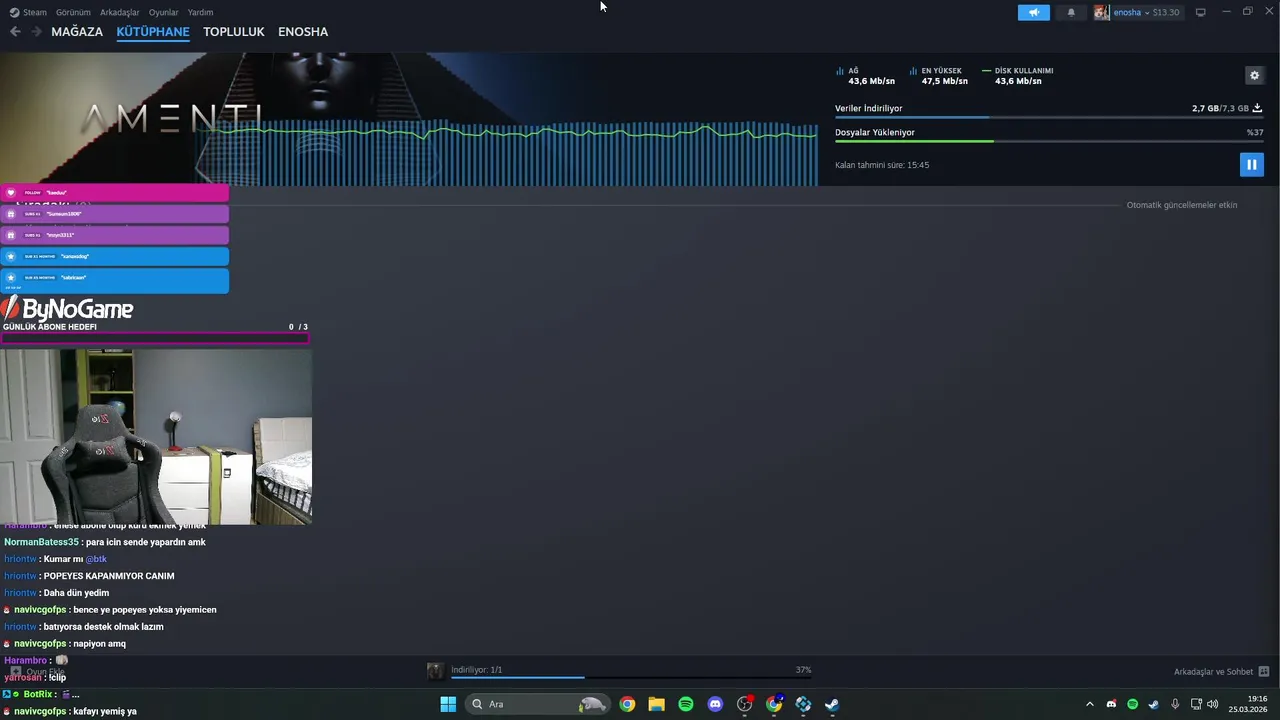Click the microphone tray icon
1280x720 pixels.
tap(1175, 704)
